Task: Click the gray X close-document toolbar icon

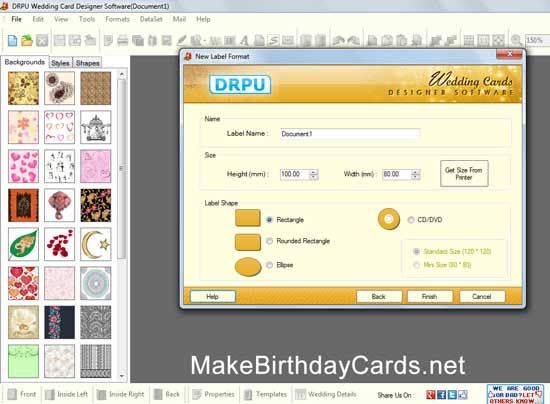Action: pos(42,41)
